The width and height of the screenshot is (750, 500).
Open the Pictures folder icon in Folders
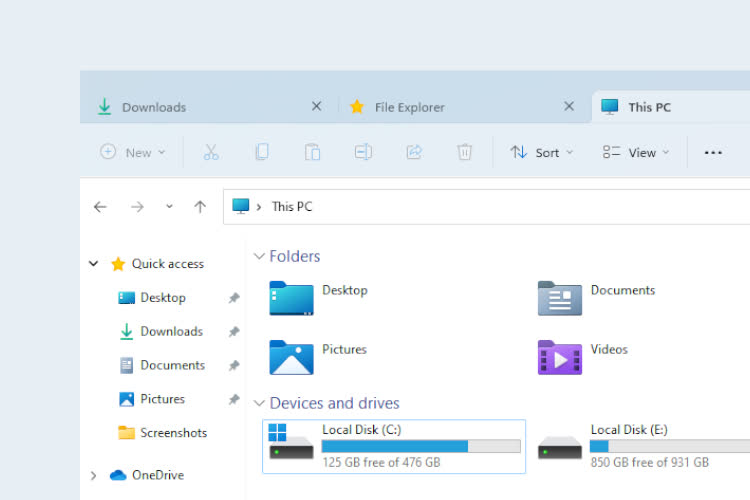(x=291, y=357)
